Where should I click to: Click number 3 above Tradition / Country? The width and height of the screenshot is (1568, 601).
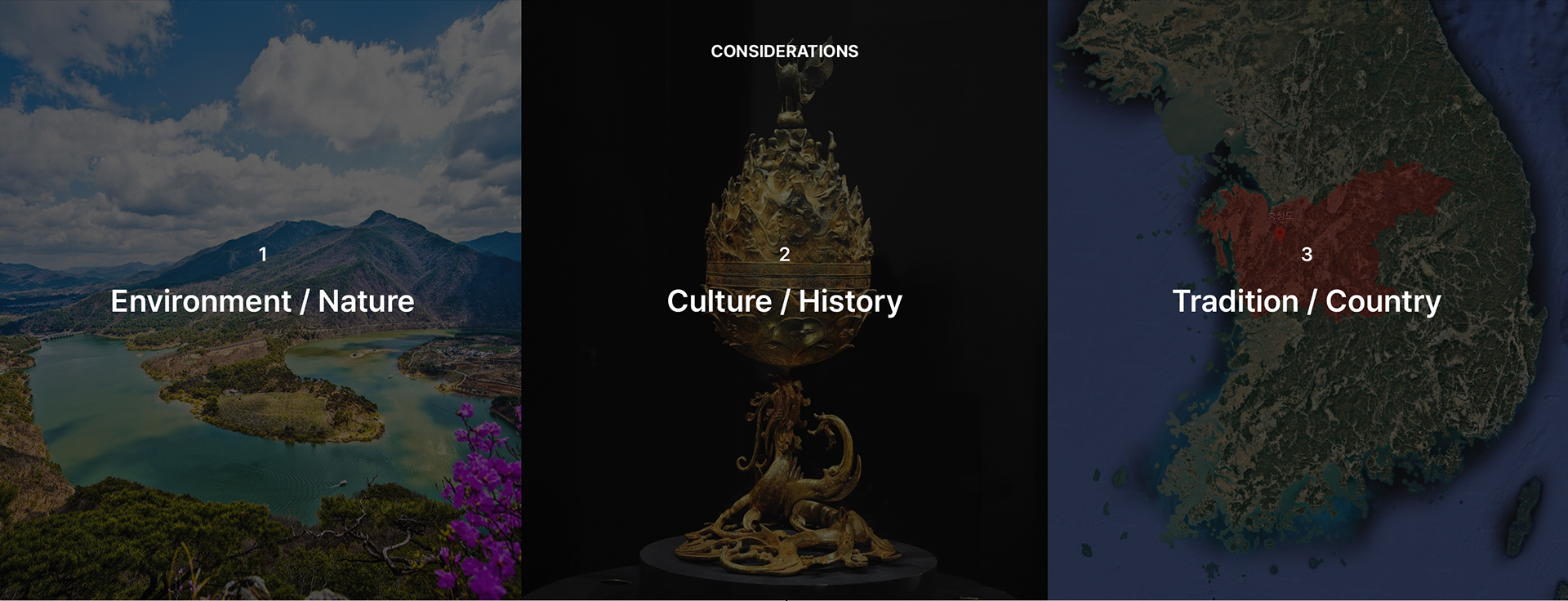(x=1307, y=255)
